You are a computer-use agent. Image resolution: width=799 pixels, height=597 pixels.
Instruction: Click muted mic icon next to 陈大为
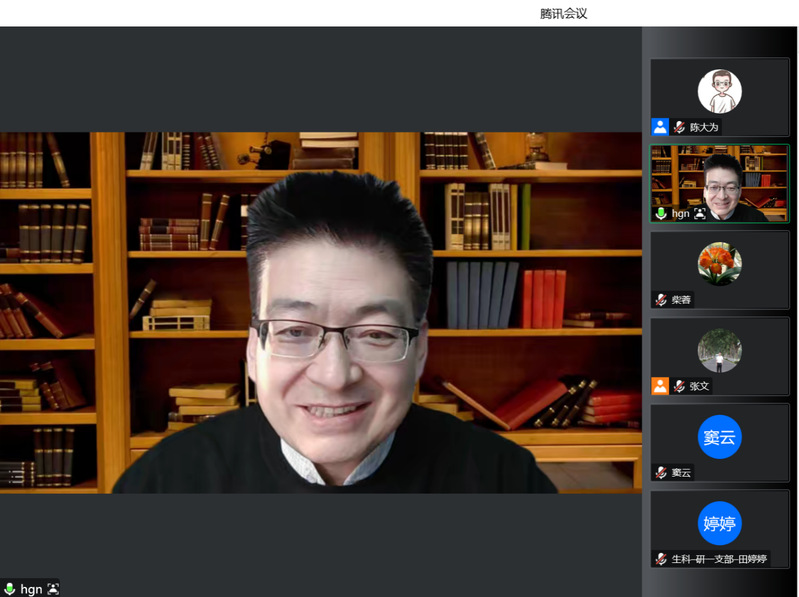(x=679, y=127)
